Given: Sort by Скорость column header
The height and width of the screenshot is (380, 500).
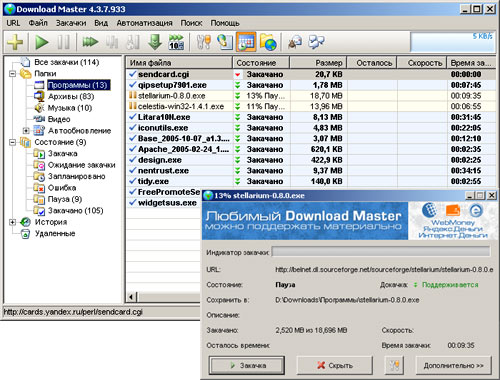Looking at the screenshot, I should (422, 62).
